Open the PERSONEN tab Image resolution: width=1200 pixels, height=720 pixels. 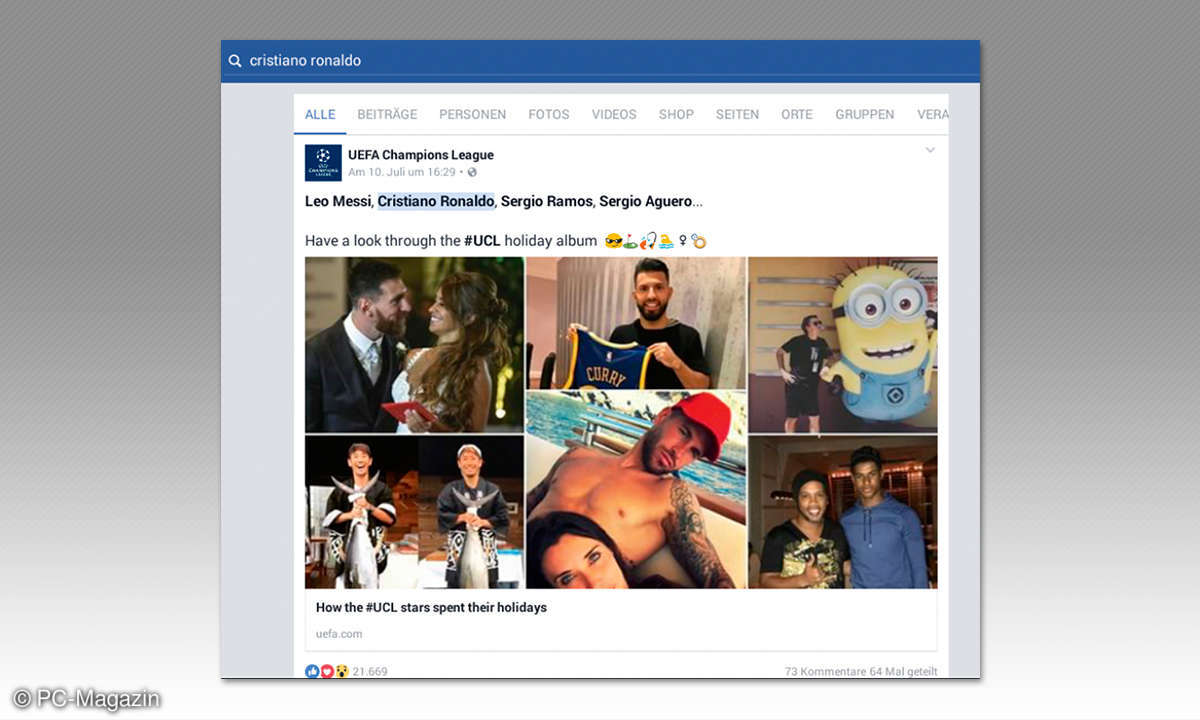pos(473,115)
